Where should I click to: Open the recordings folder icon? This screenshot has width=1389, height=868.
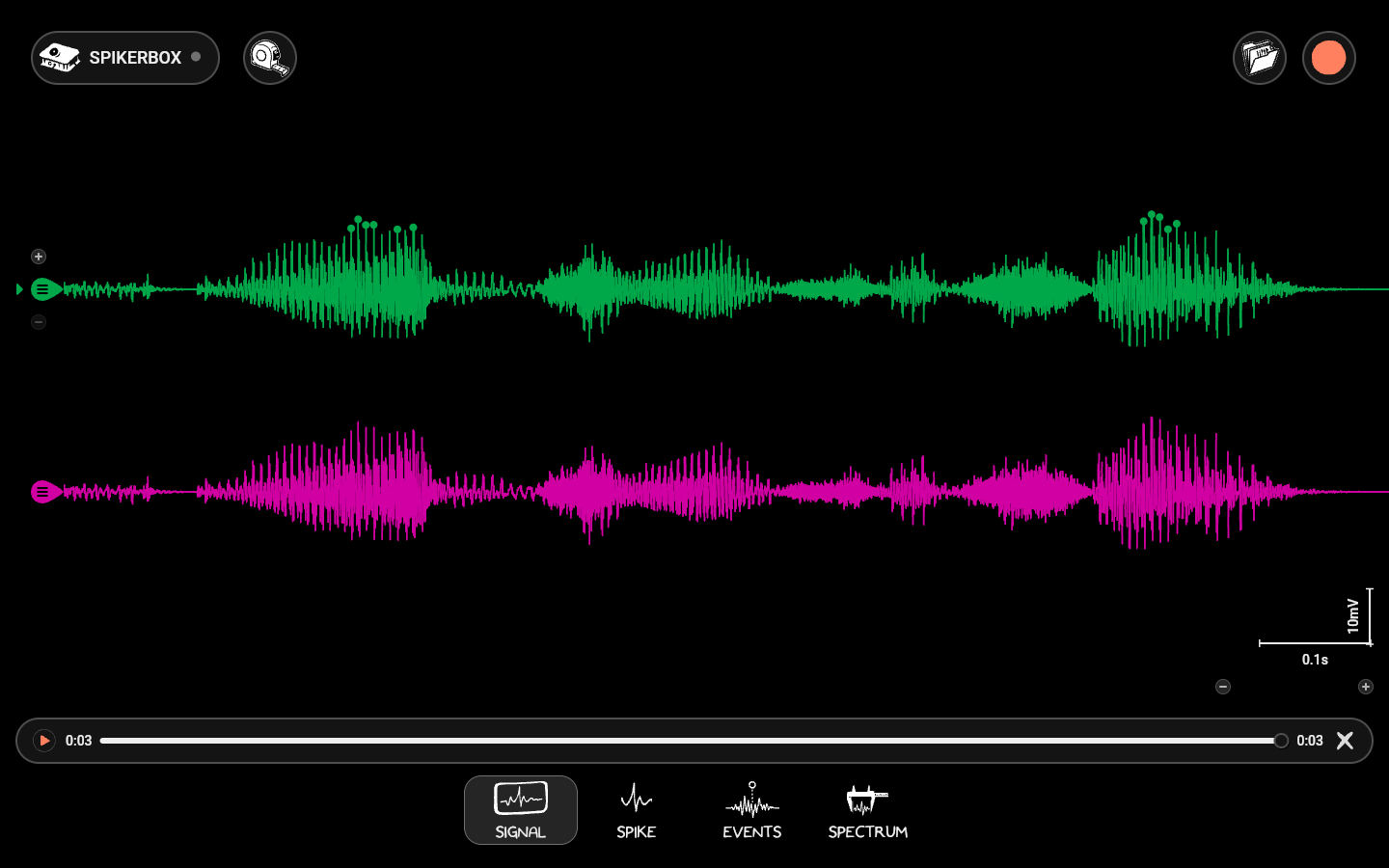tap(1260, 58)
